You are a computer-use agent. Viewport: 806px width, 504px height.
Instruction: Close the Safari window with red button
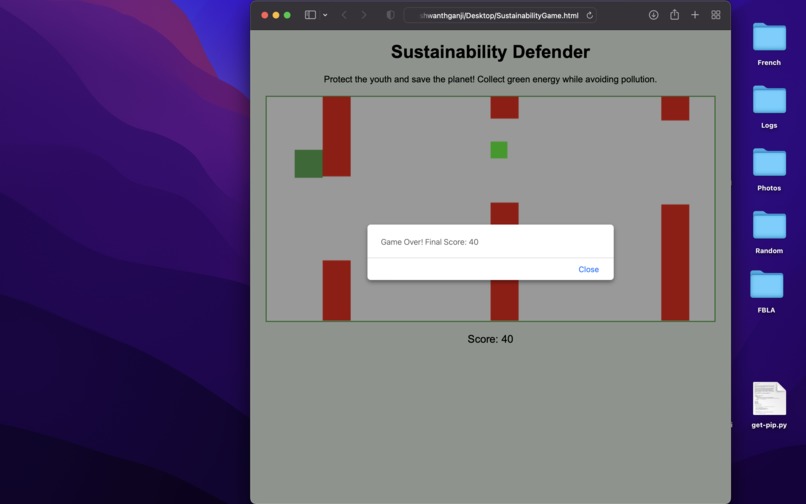tap(265, 15)
